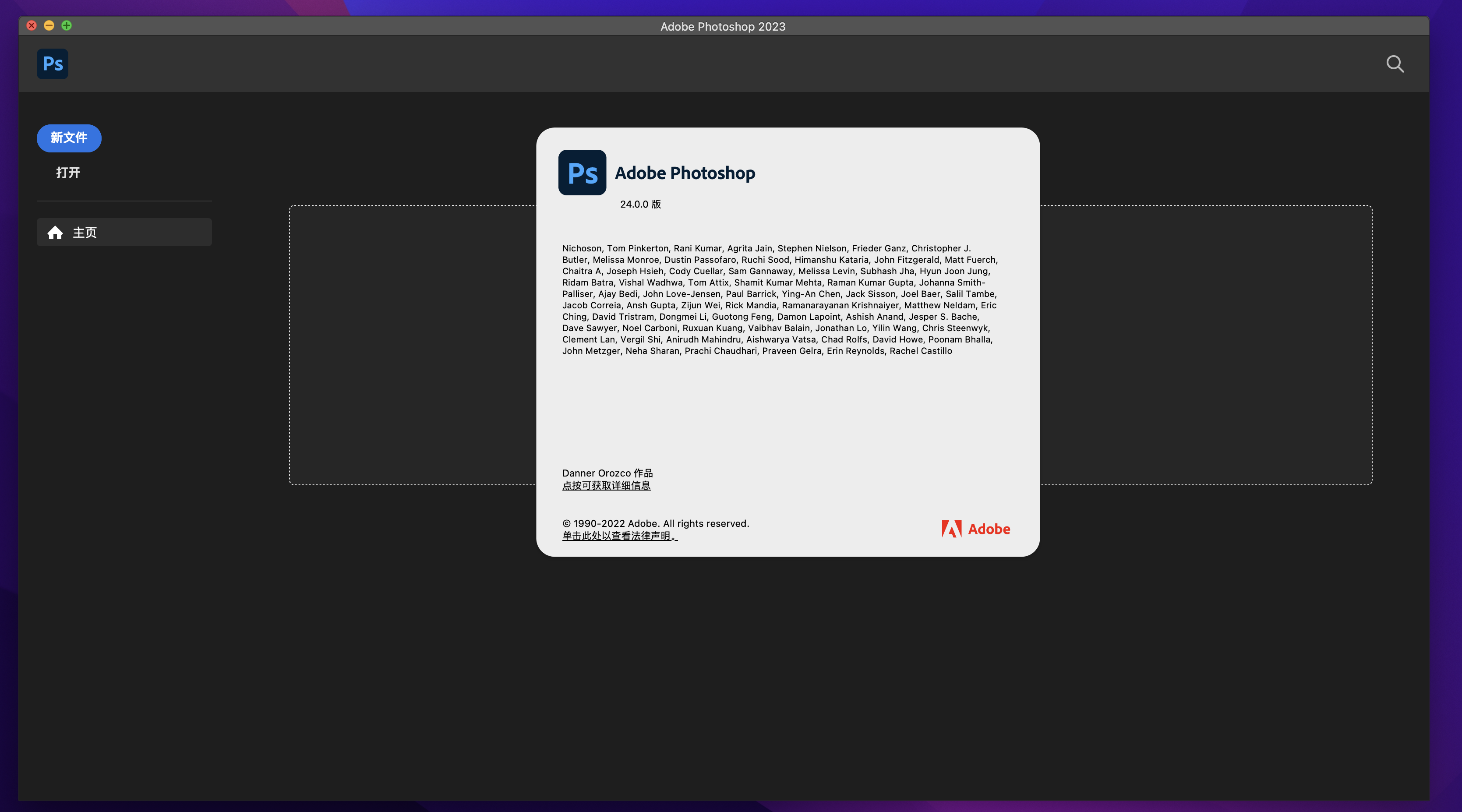Screen dimensions: 1462x812
Task: Open search with the magnifier icon
Action: point(1395,64)
